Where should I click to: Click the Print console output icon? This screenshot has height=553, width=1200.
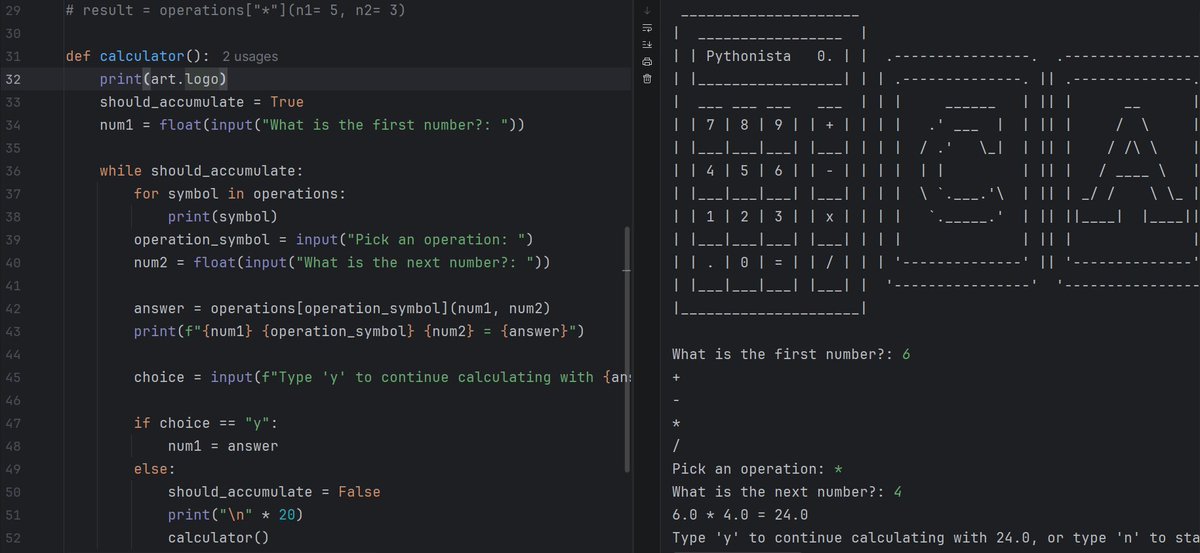[x=647, y=61]
